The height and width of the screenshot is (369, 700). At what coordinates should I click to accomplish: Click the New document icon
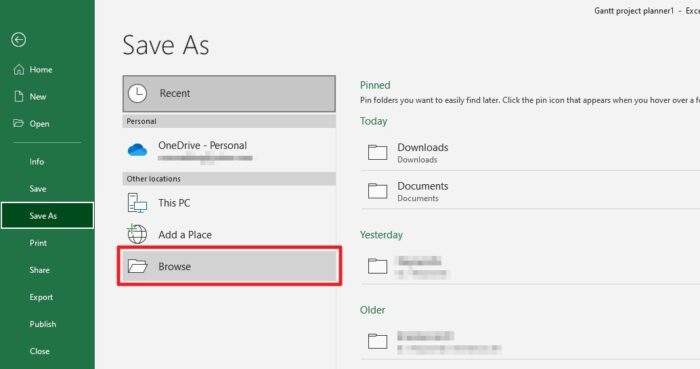click(x=19, y=96)
